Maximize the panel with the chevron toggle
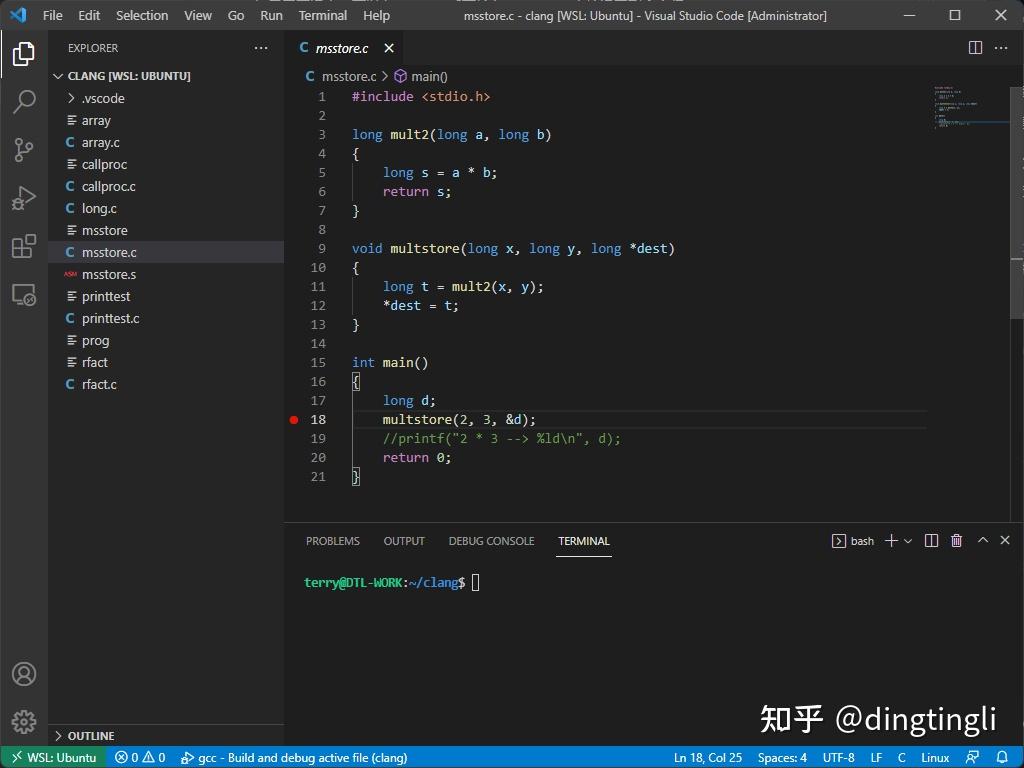Viewport: 1024px width, 768px height. (x=982, y=540)
